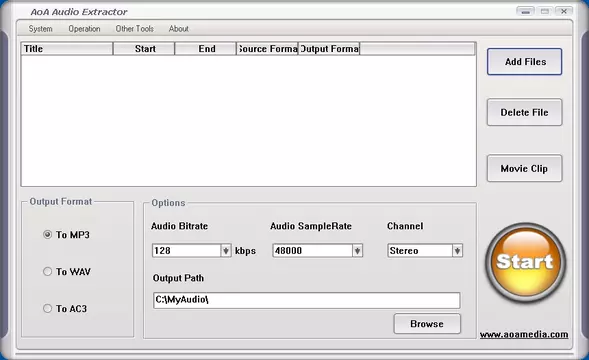
Task: Open the Movie Clip tool
Action: [x=524, y=168]
